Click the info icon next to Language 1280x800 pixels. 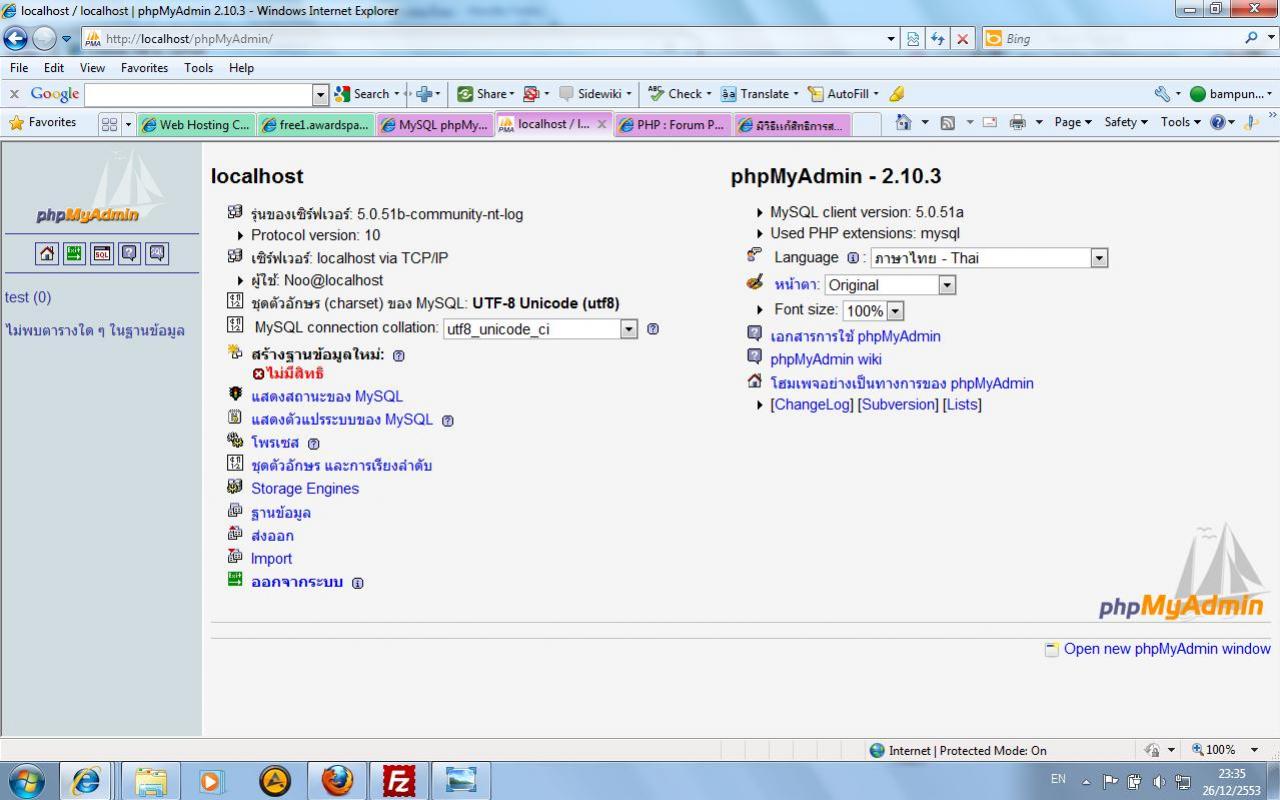tap(853, 258)
